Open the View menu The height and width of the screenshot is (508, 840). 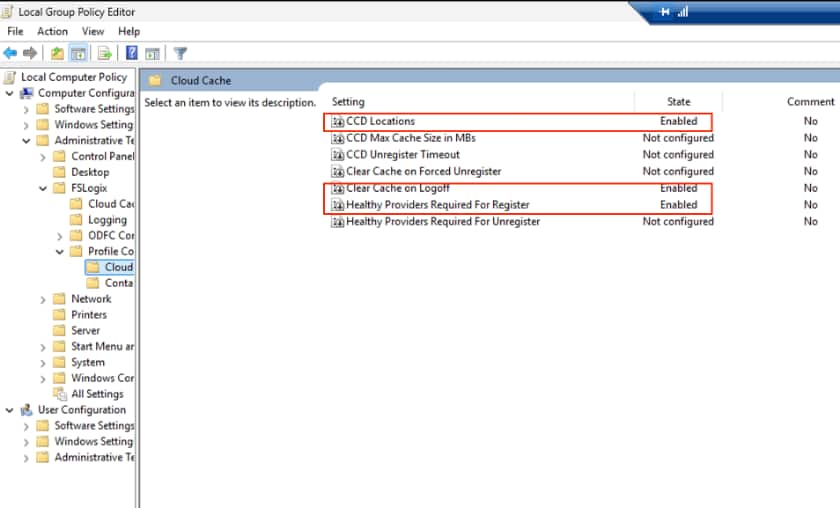tap(93, 32)
